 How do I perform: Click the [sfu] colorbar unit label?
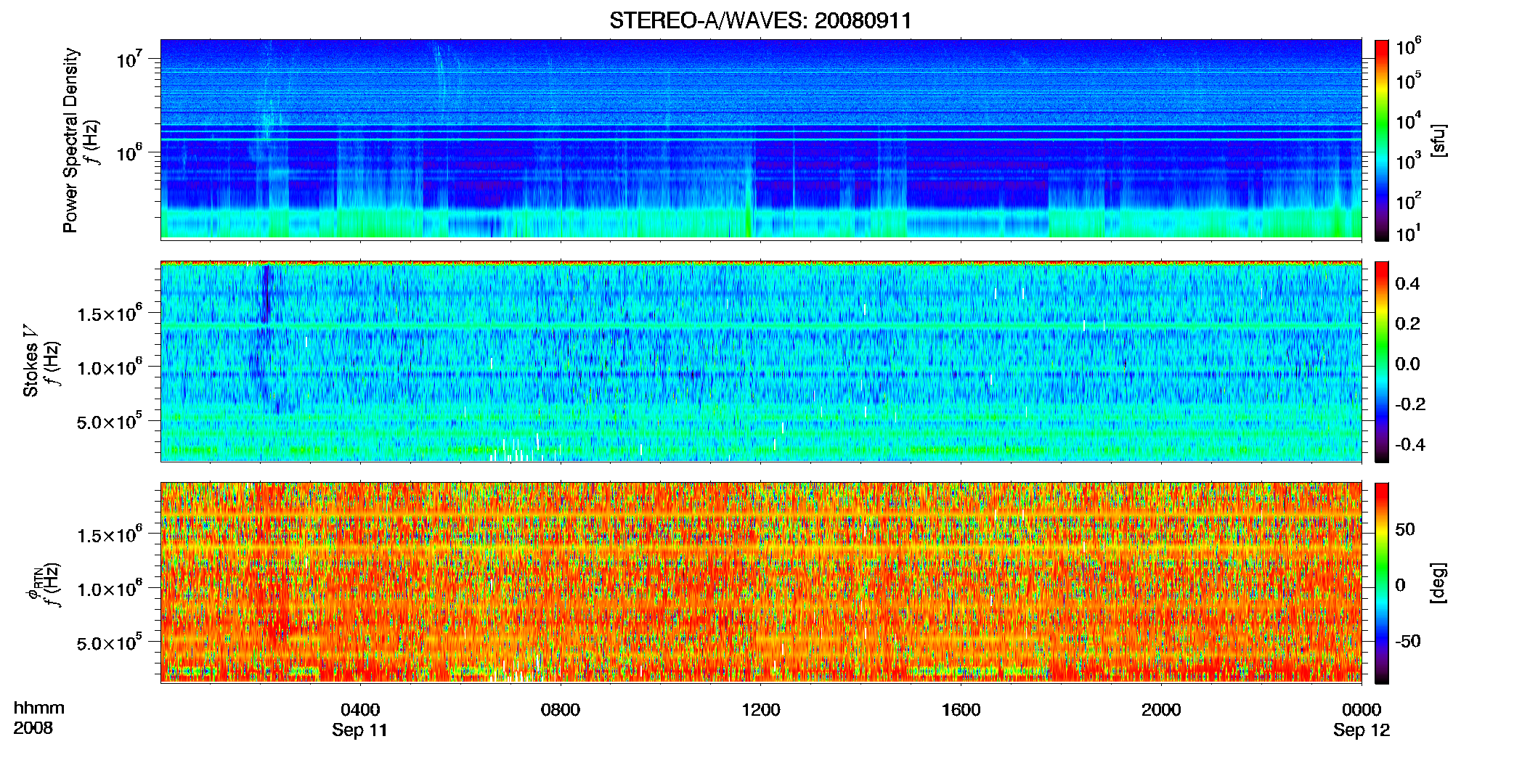(1439, 141)
